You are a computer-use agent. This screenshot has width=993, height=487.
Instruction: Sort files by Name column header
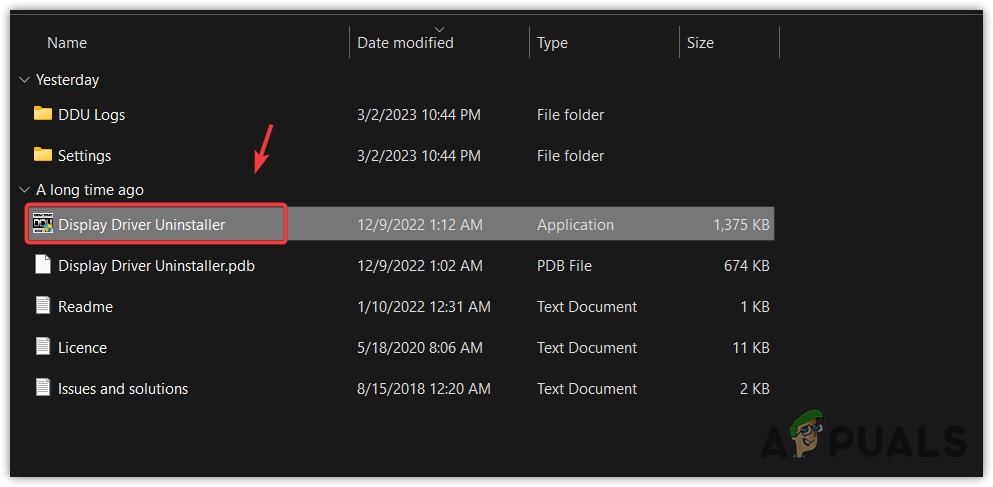[67, 43]
